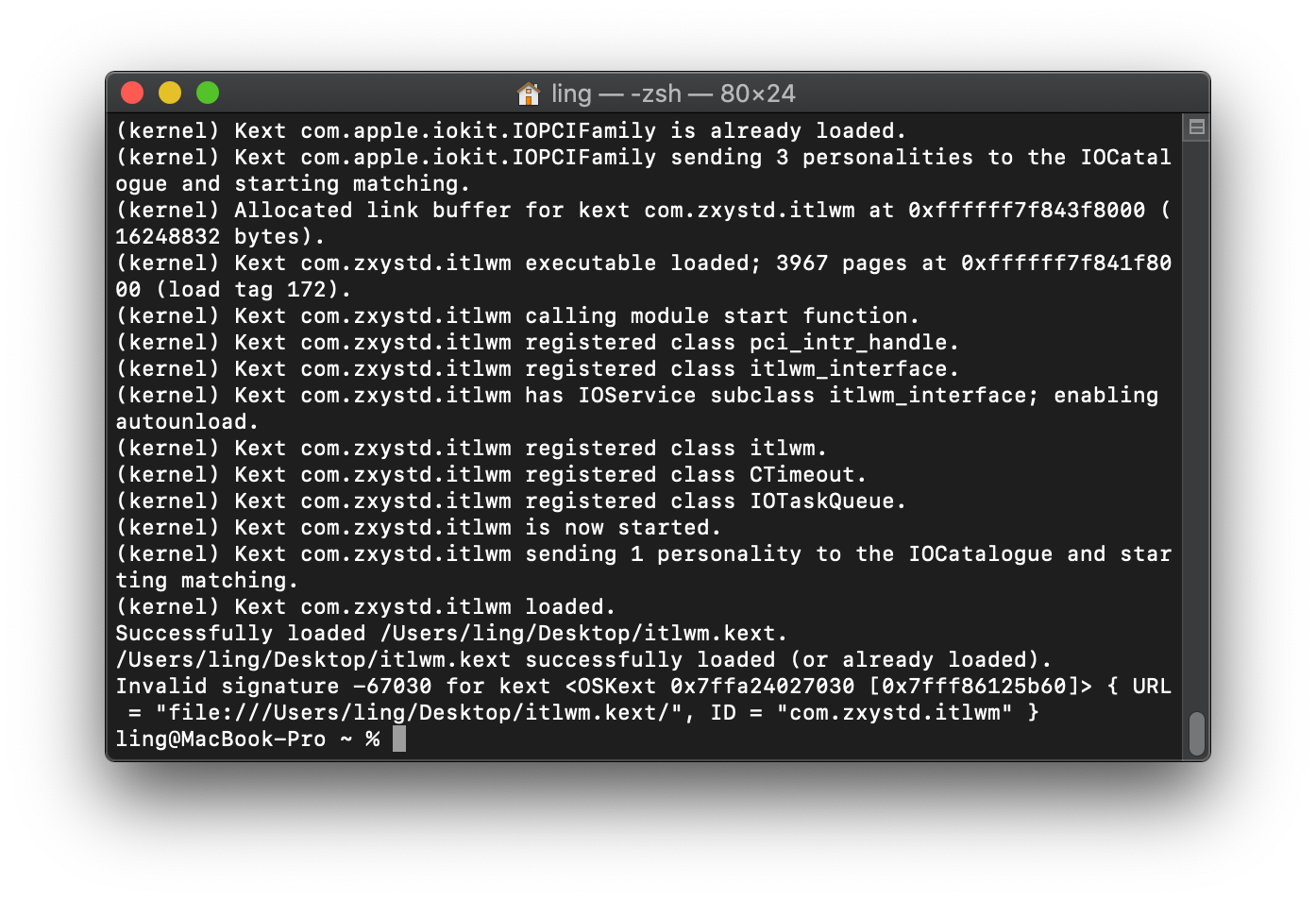Click inside the terminal output area
Screen dimensions: 1316x901
pos(651,425)
